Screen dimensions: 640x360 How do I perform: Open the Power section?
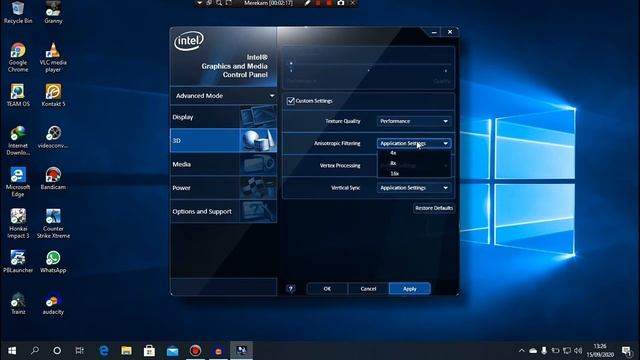click(x=224, y=188)
